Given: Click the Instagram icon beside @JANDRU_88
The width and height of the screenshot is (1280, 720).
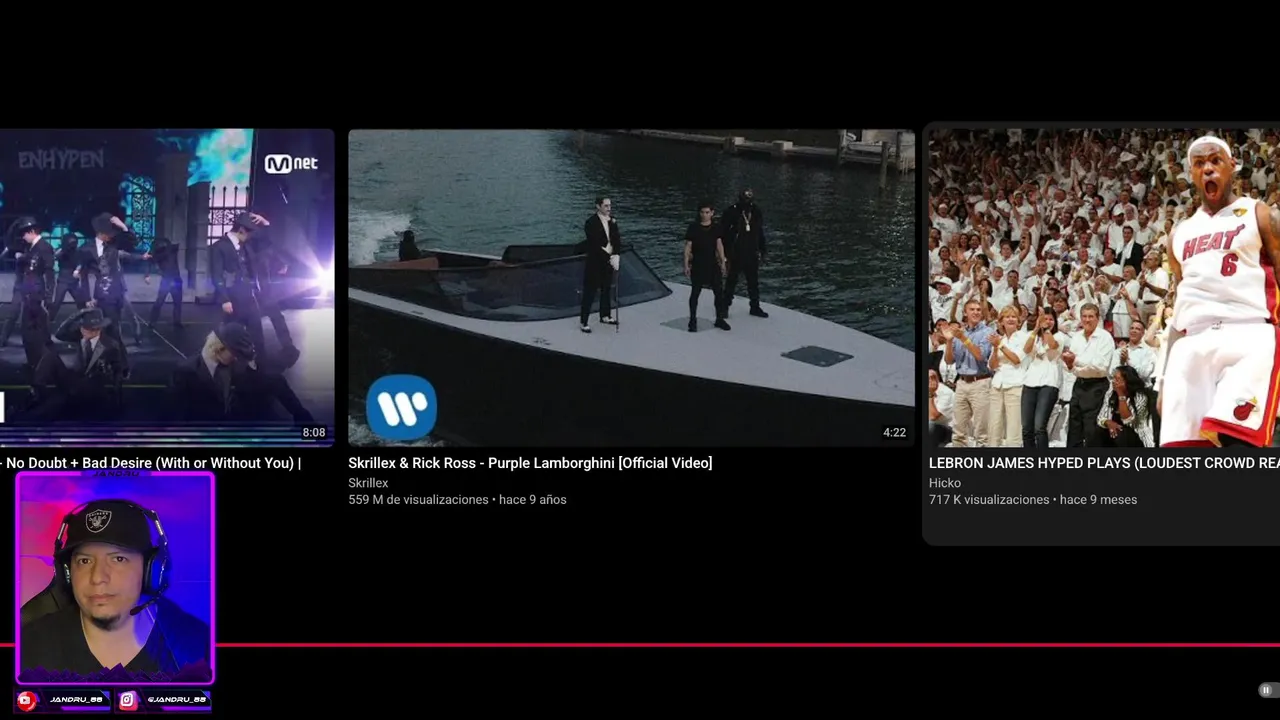Looking at the screenshot, I should (128, 700).
